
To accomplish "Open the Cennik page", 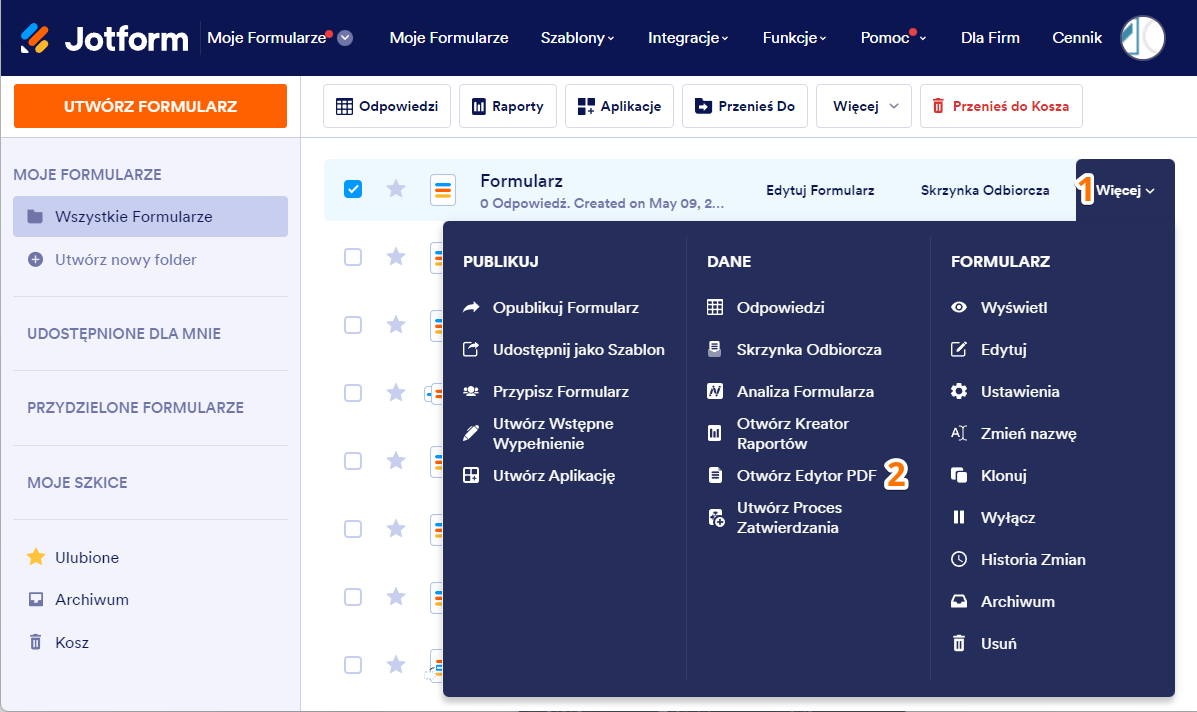I will (x=1077, y=37).
